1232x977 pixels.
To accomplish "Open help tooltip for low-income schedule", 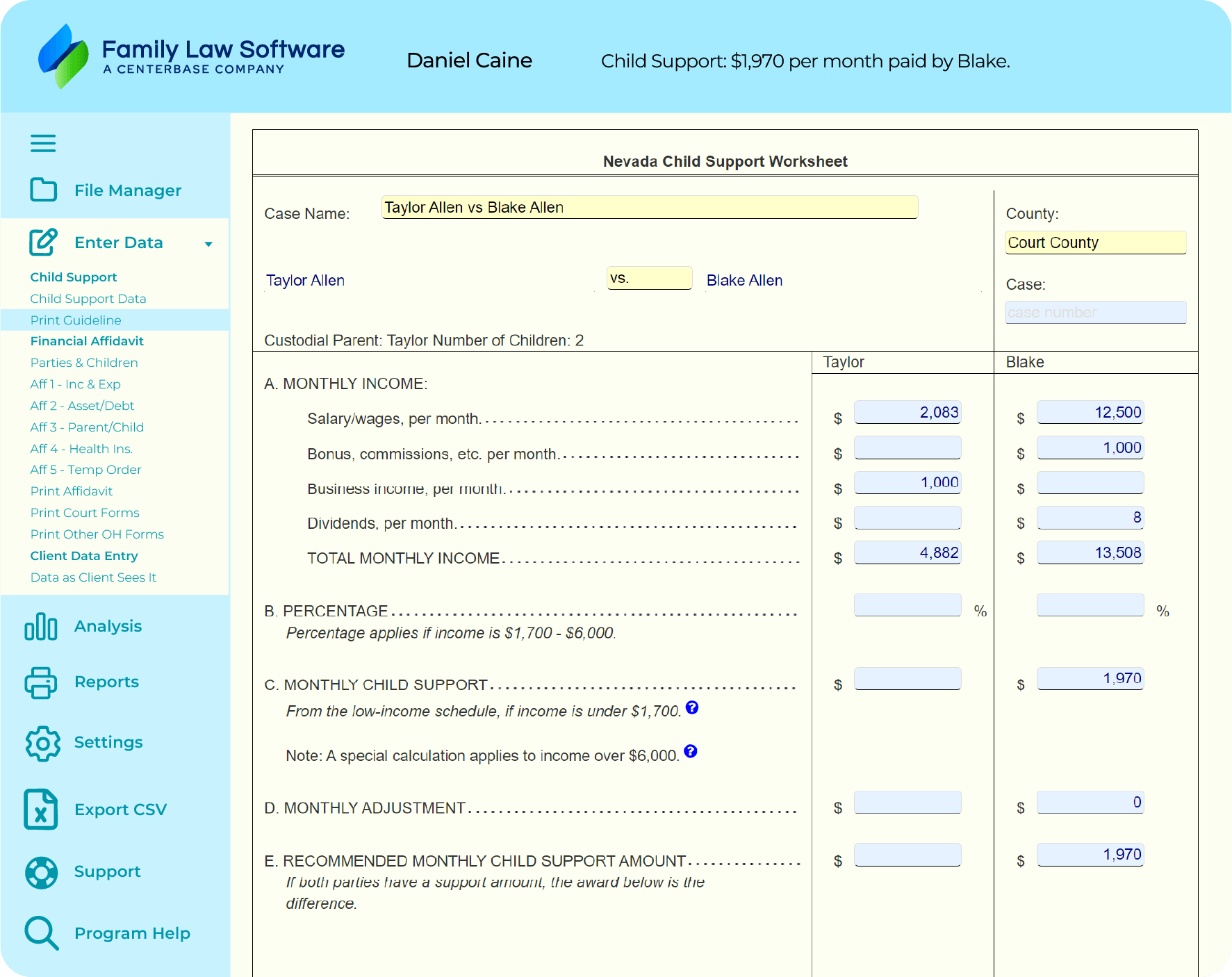I will coord(692,708).
